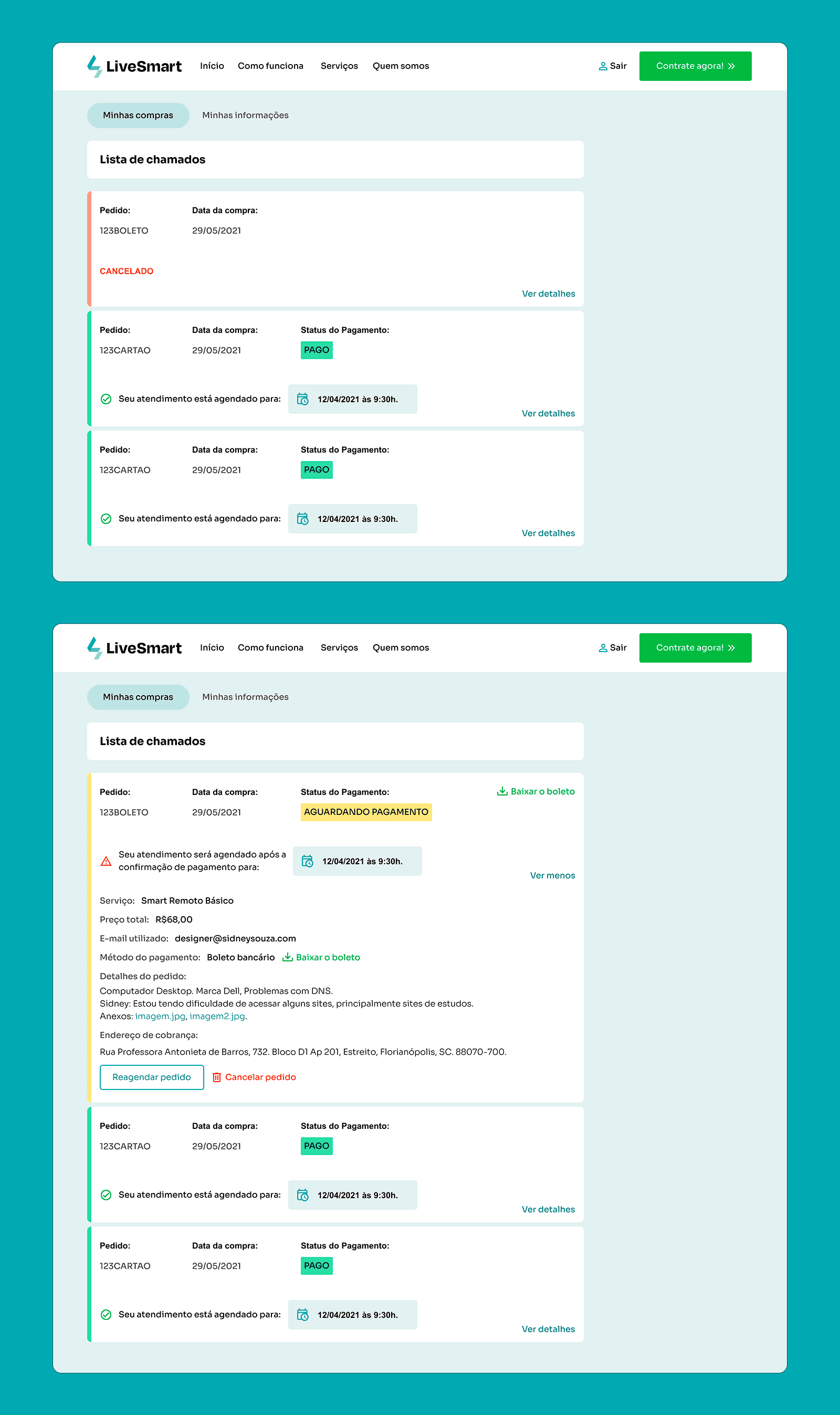840x1415 pixels.
Task: Switch to Minhas informações tab in the upper screen
Action: pyautogui.click(x=246, y=116)
